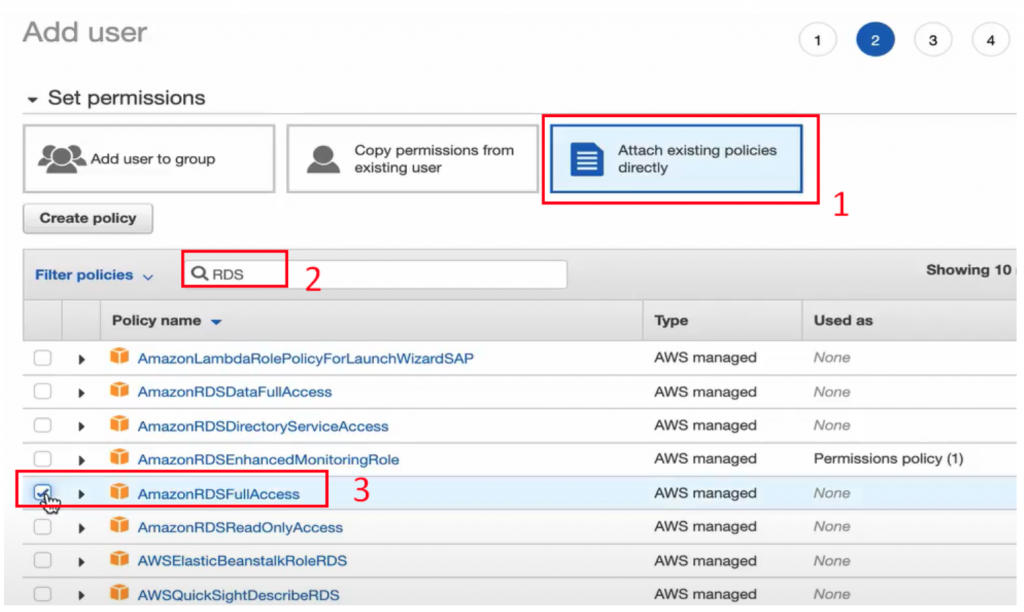1024x612 pixels.
Task: Click the policy cube icon for AmazonRDSFullAccess
Action: pyautogui.click(x=120, y=491)
